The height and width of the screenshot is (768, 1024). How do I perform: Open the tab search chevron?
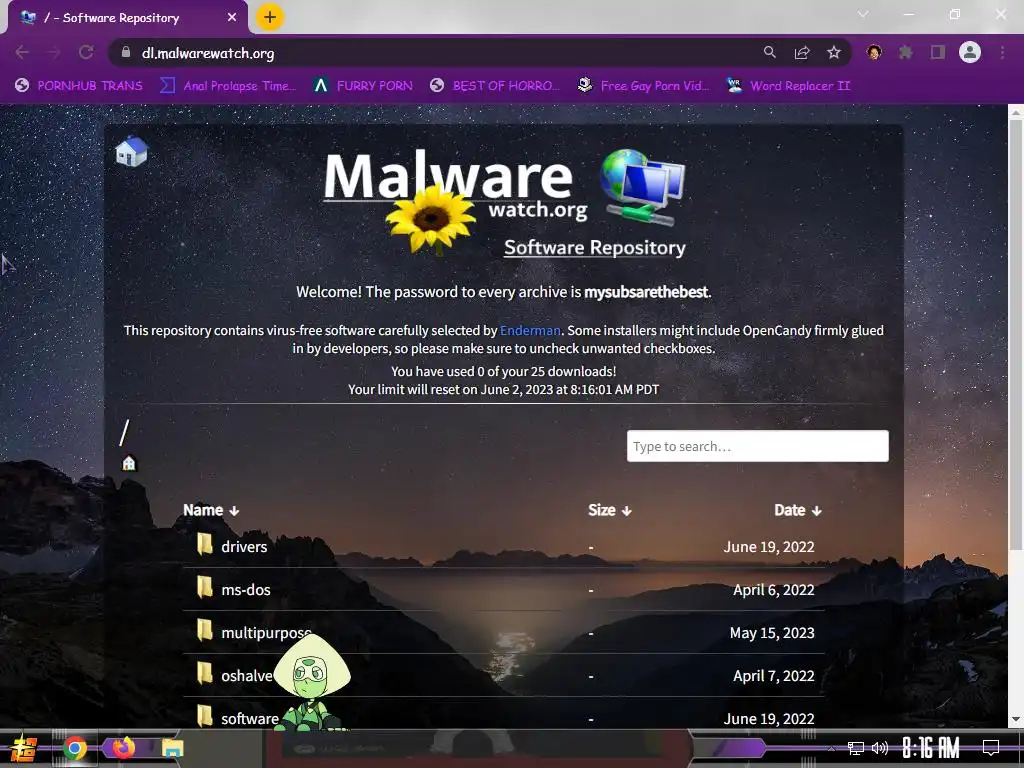[x=863, y=14]
